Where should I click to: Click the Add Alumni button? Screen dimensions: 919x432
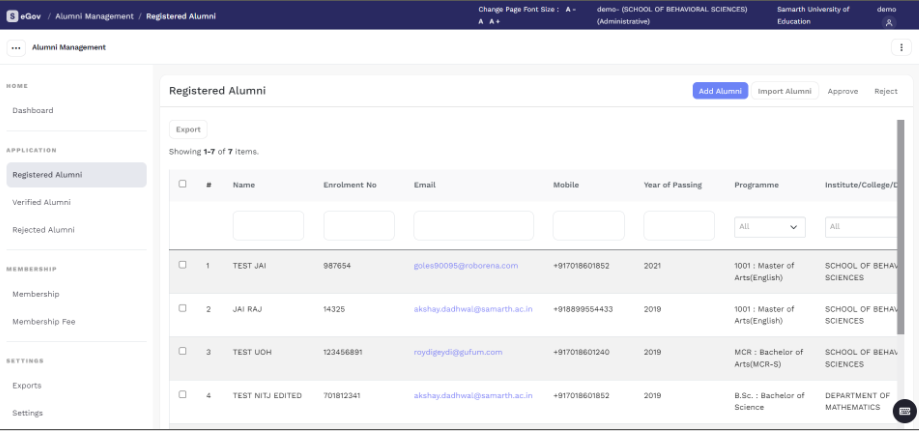point(720,91)
